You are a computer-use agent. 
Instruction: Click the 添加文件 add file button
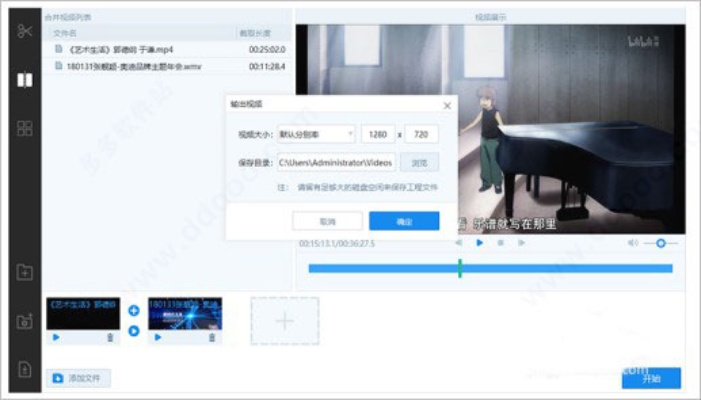tap(78, 378)
